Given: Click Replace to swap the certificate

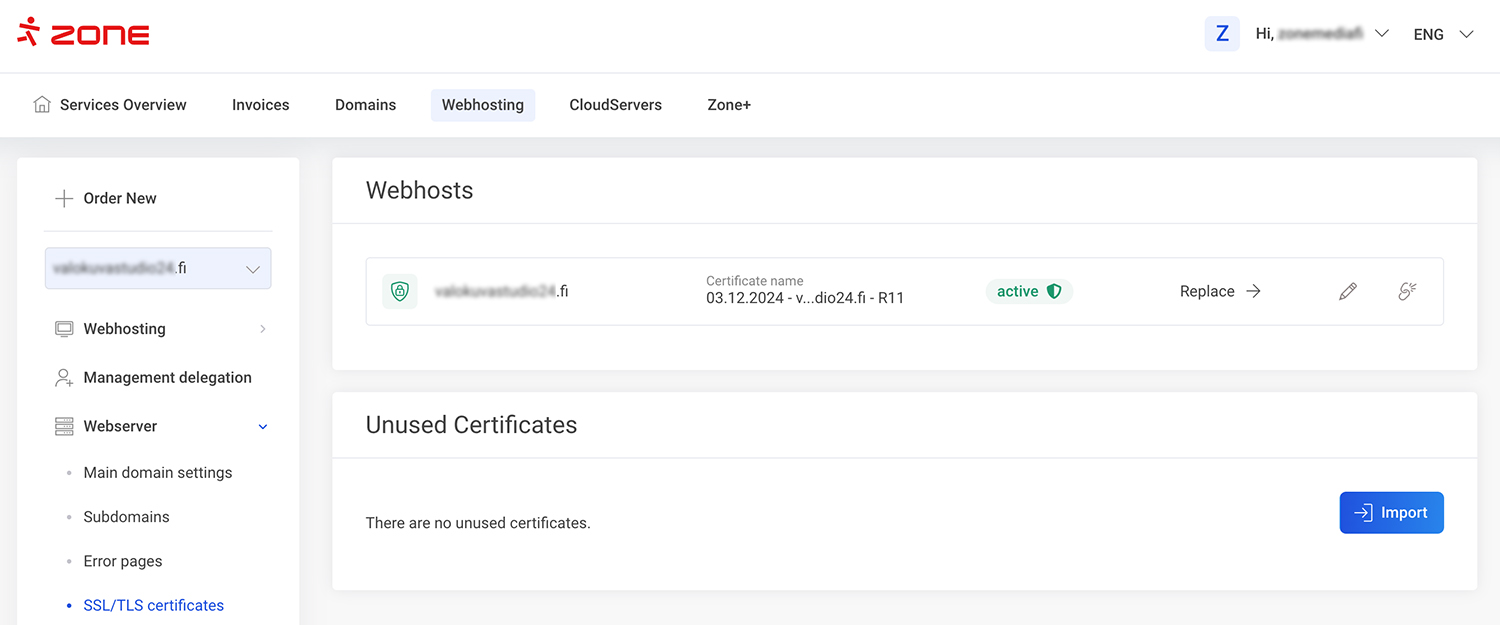Looking at the screenshot, I should 1220,292.
